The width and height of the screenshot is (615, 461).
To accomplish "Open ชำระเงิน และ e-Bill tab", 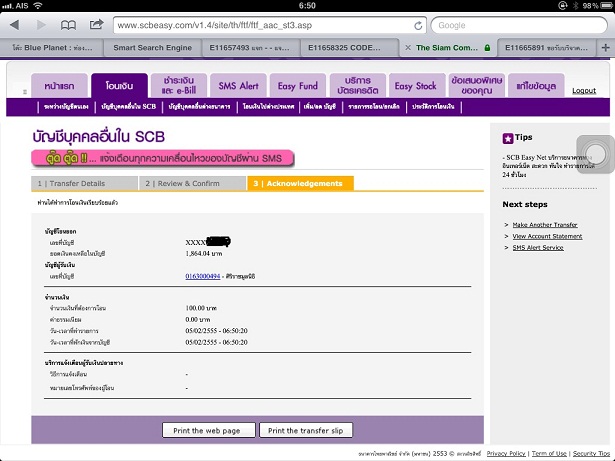I will 179,86.
